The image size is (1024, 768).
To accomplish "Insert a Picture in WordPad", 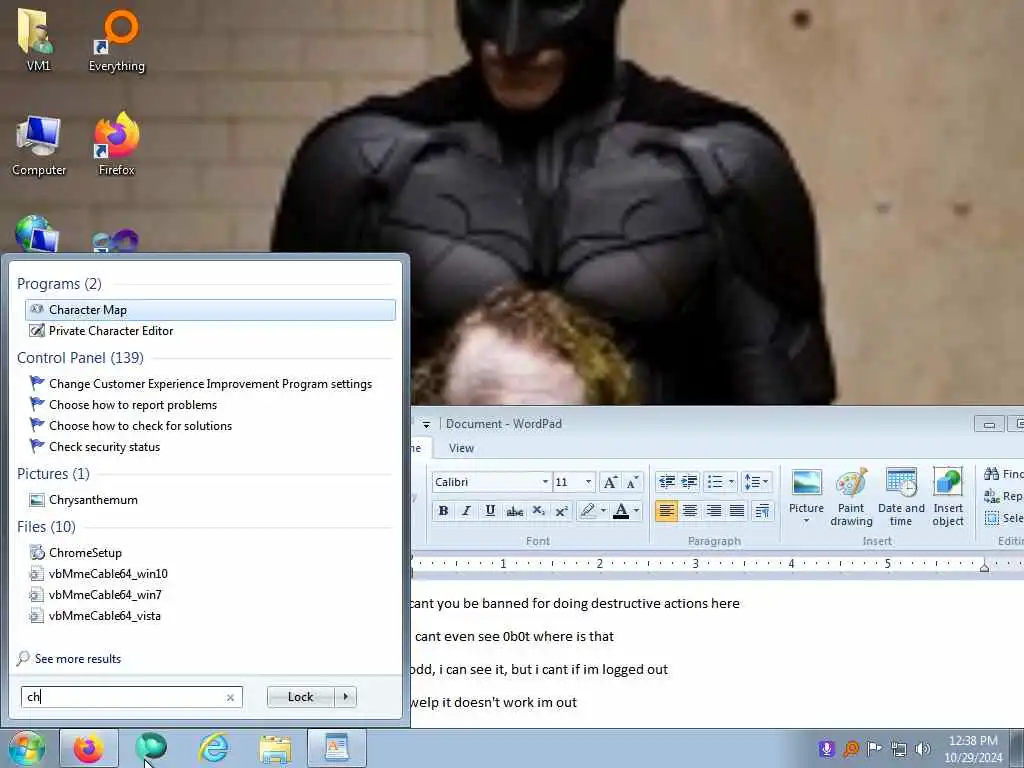I will coord(807,490).
